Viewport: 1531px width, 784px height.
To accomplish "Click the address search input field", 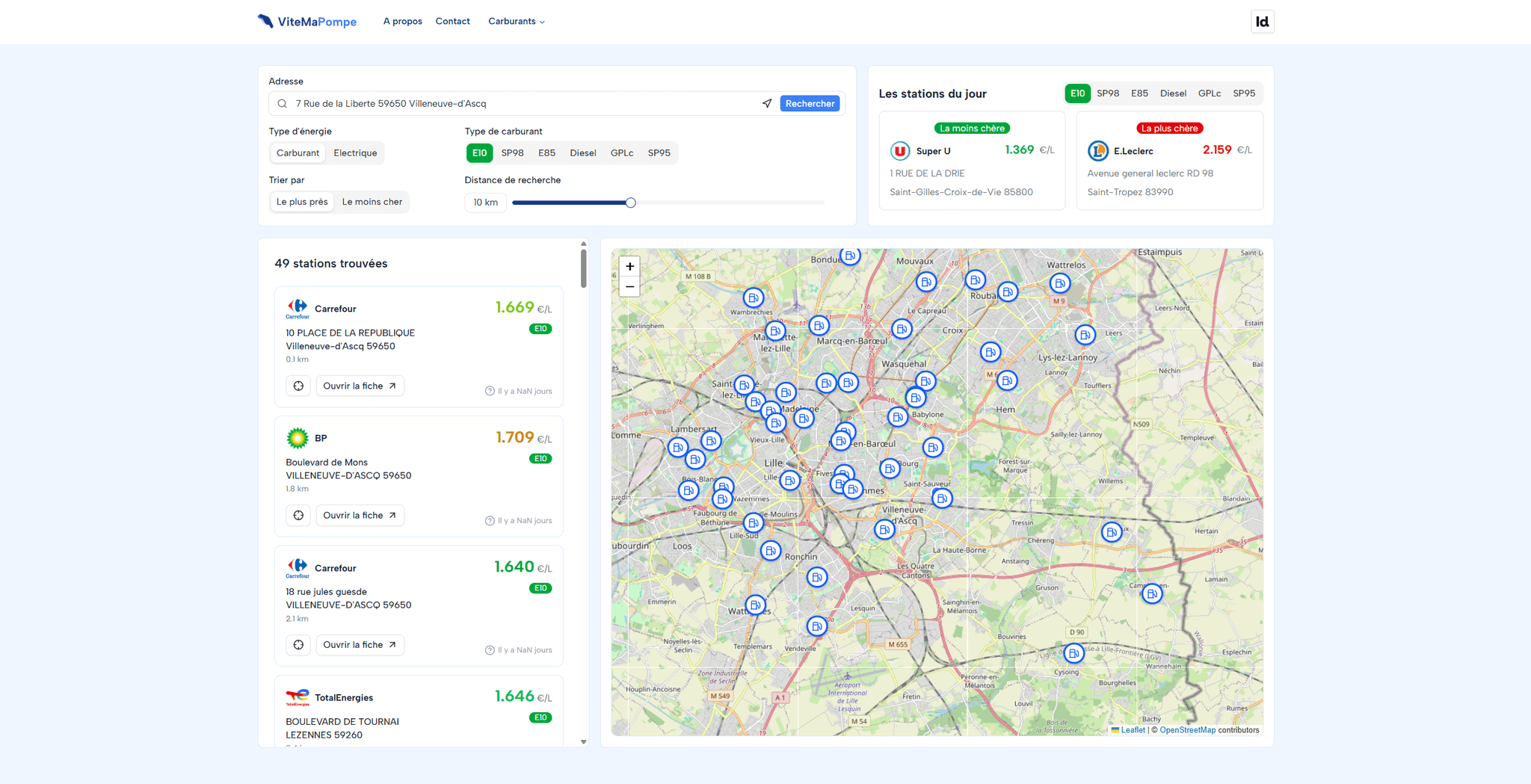I will click(x=523, y=104).
